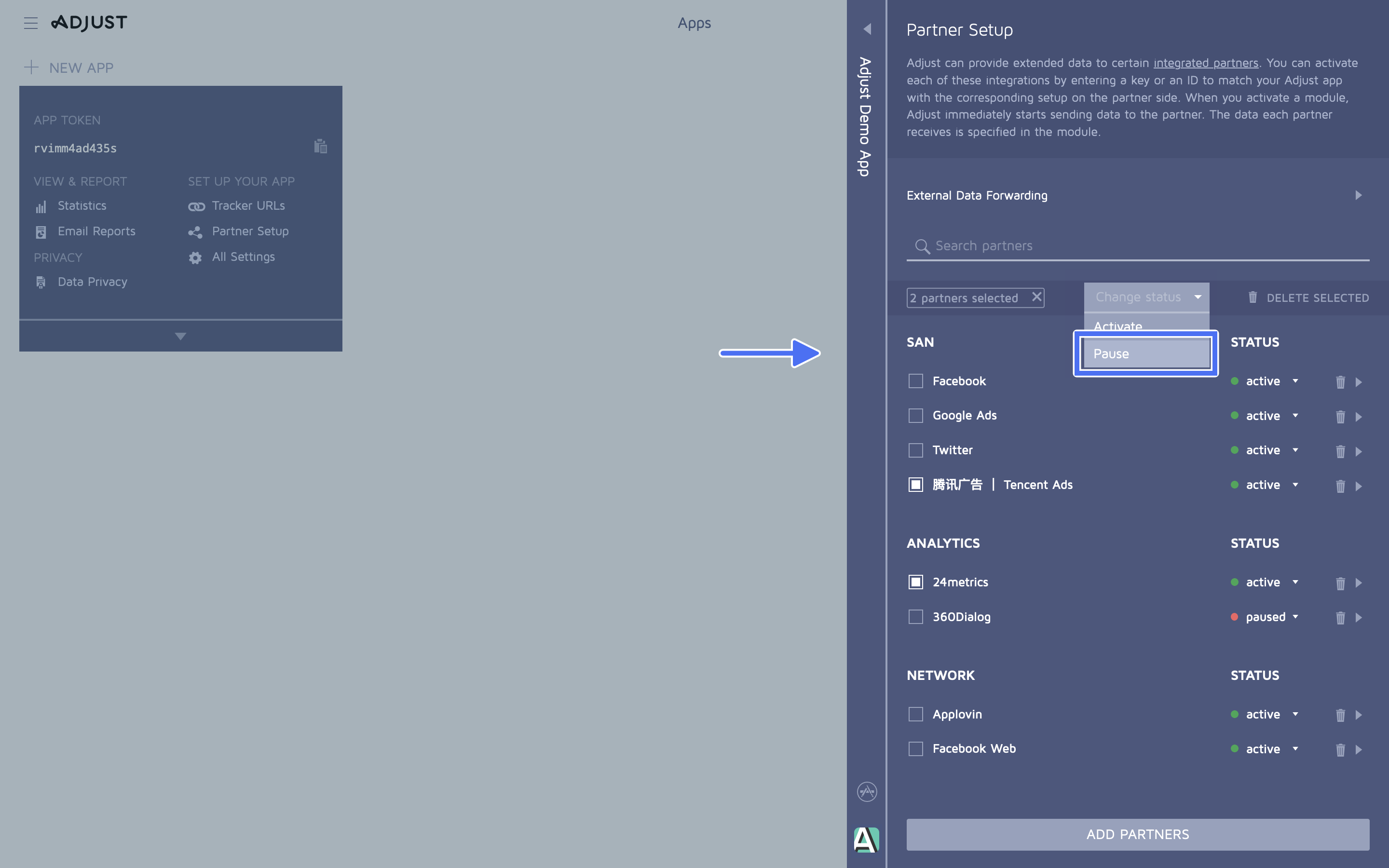
Task: Select Pause from the Change status menu
Action: coord(1145,353)
